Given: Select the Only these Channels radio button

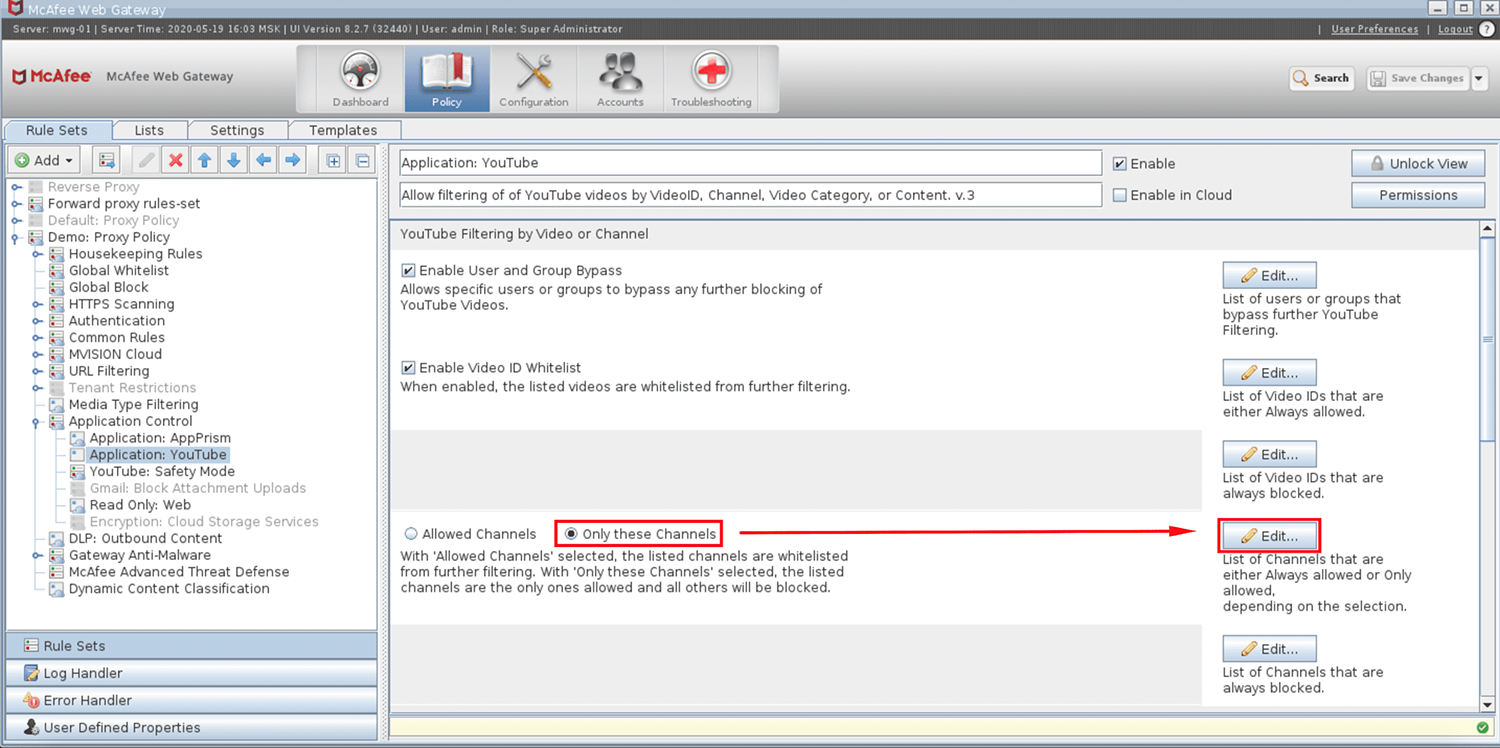Looking at the screenshot, I should click(571, 534).
